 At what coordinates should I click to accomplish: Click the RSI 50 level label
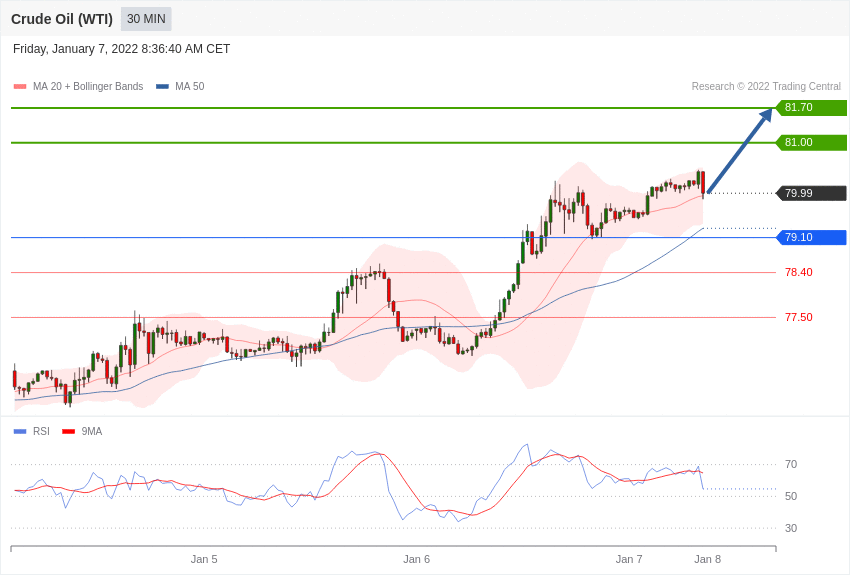(791, 496)
